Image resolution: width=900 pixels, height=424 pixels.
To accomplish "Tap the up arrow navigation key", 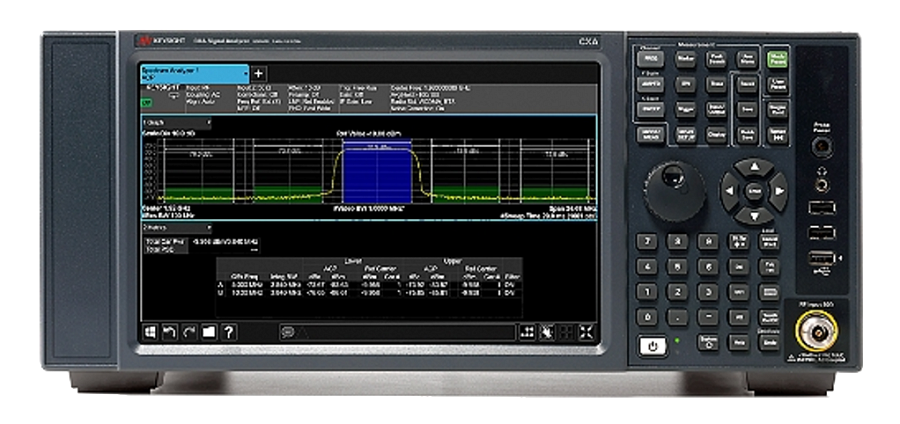I will (754, 168).
